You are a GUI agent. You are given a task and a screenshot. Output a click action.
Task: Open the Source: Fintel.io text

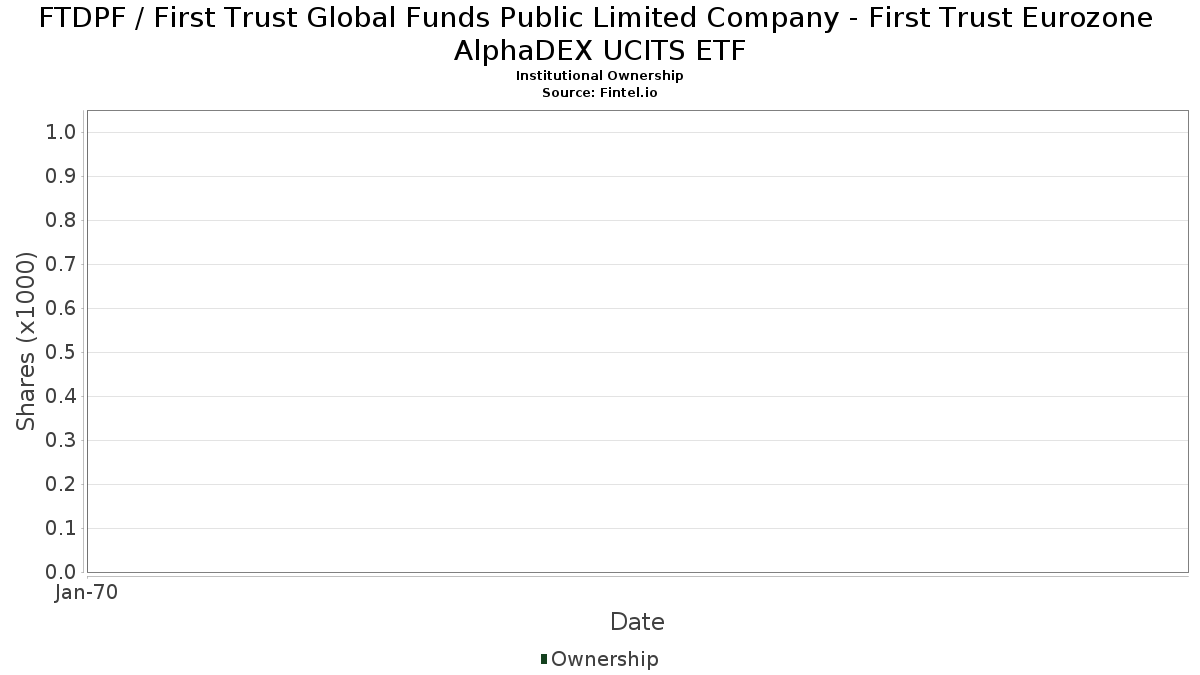(600, 92)
